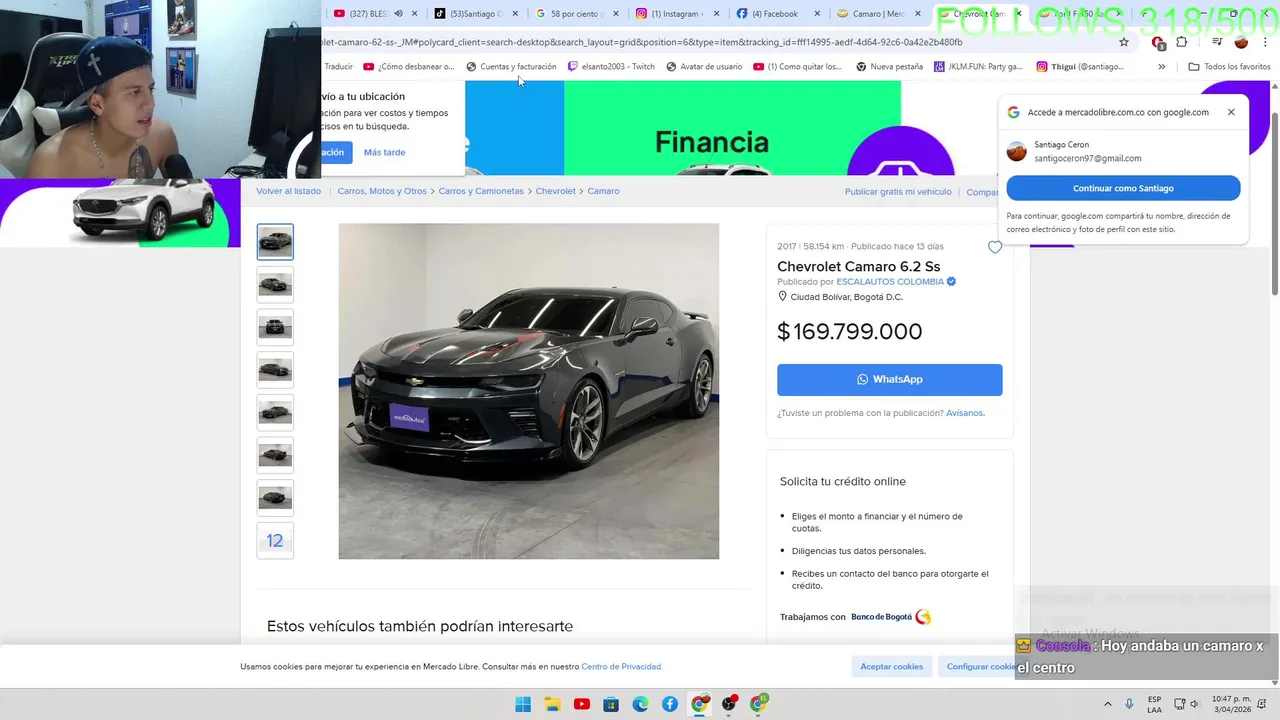Mute the audio icon on YouTube tab
This screenshot has width=1280, height=720.
[x=399, y=14]
